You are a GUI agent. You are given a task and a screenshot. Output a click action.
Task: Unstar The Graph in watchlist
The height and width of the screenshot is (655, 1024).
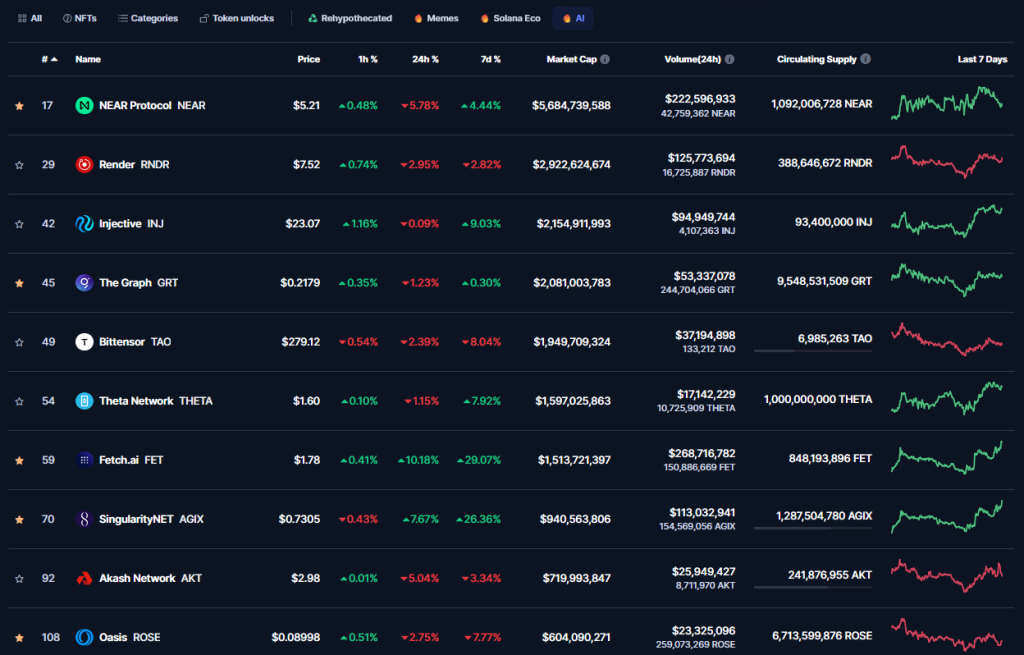(x=20, y=283)
